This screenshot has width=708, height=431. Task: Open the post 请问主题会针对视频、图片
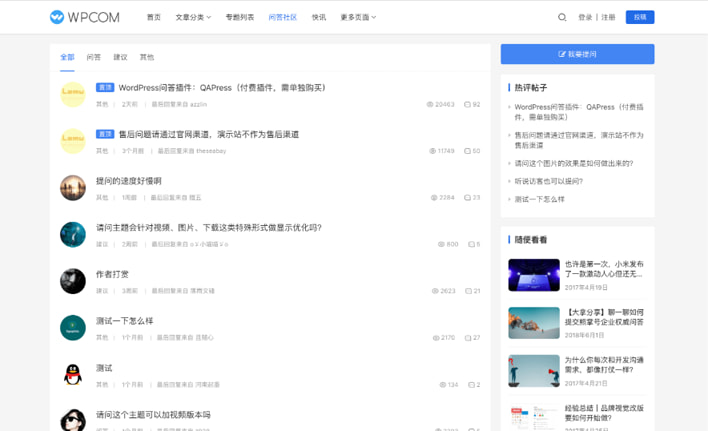(x=209, y=227)
